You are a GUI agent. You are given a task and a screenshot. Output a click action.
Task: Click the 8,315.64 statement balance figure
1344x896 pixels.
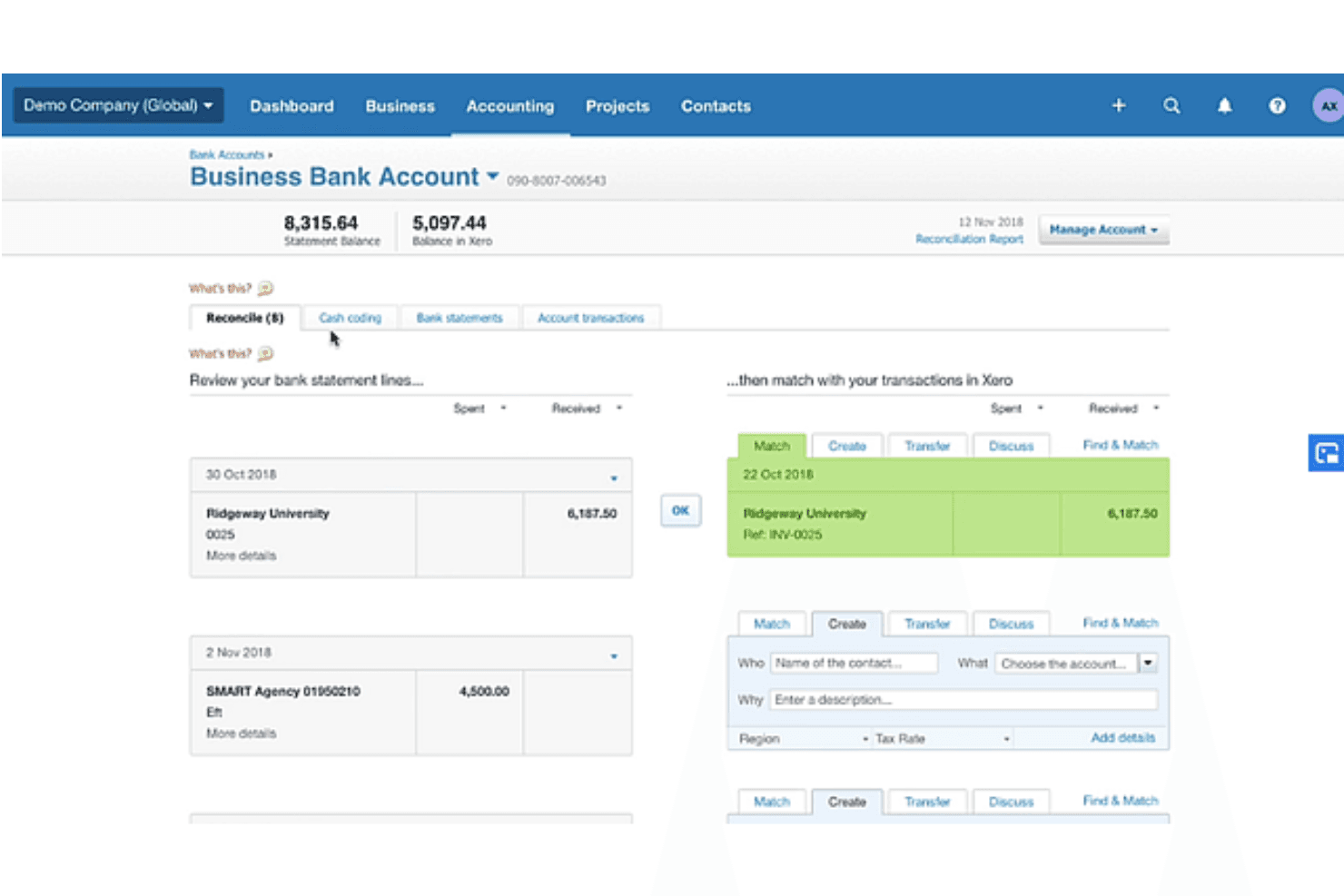pyautogui.click(x=321, y=222)
